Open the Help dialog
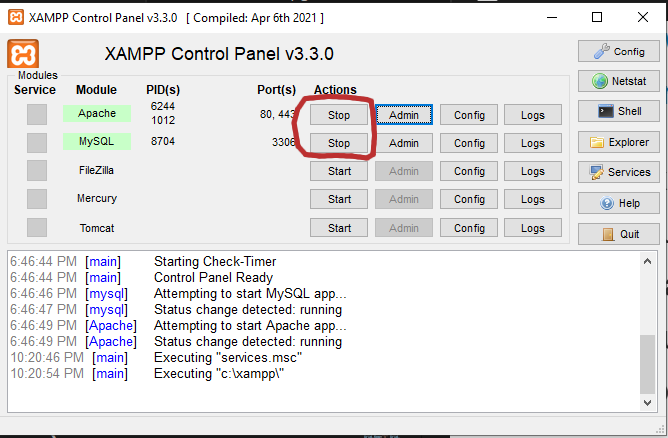 coord(618,203)
